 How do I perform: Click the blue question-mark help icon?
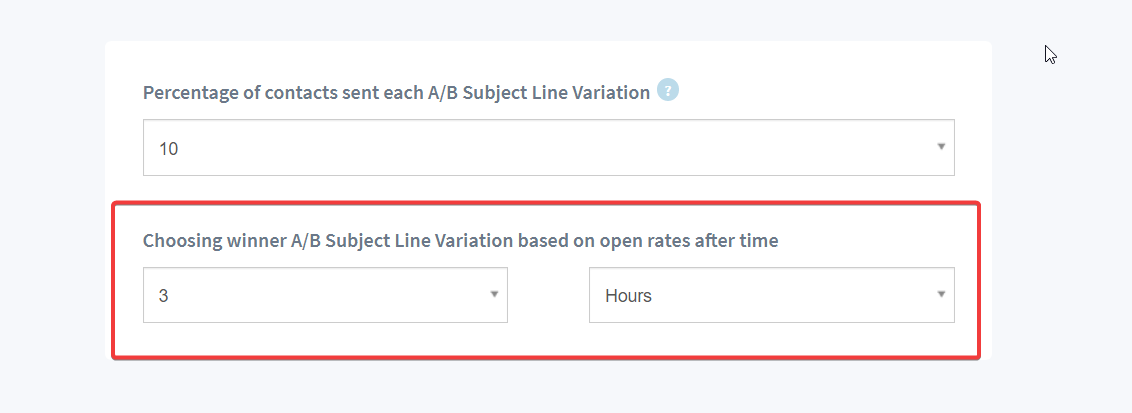668,91
